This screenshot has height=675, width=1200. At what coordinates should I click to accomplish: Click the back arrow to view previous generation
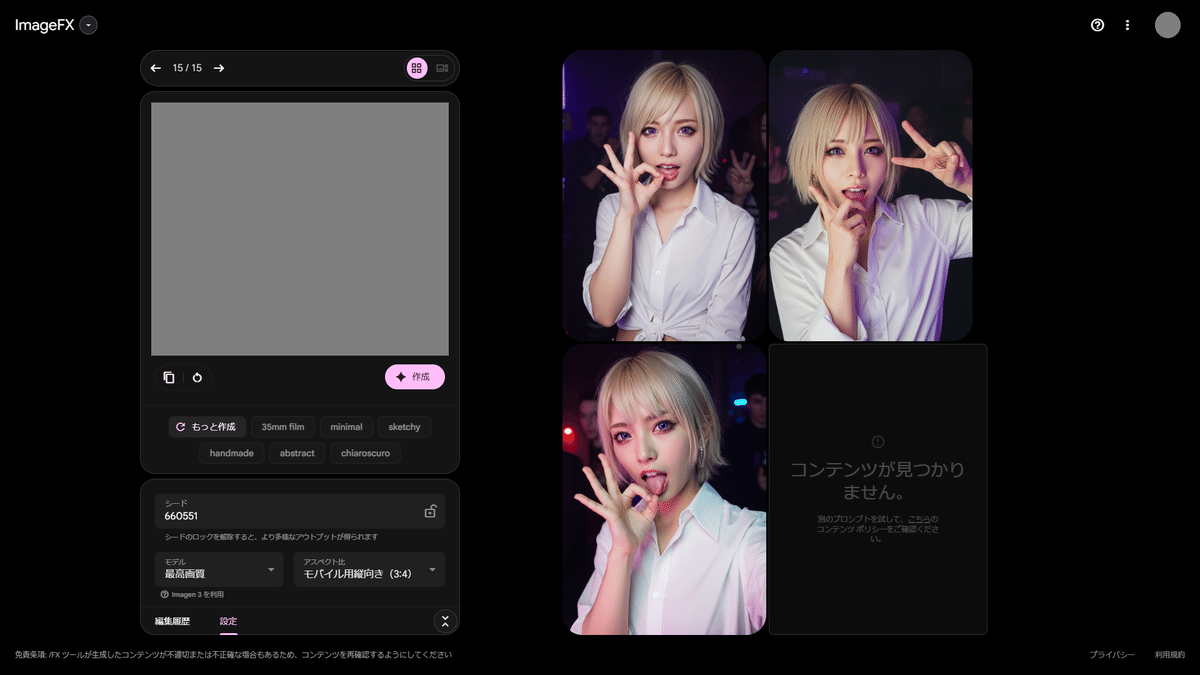click(x=156, y=67)
